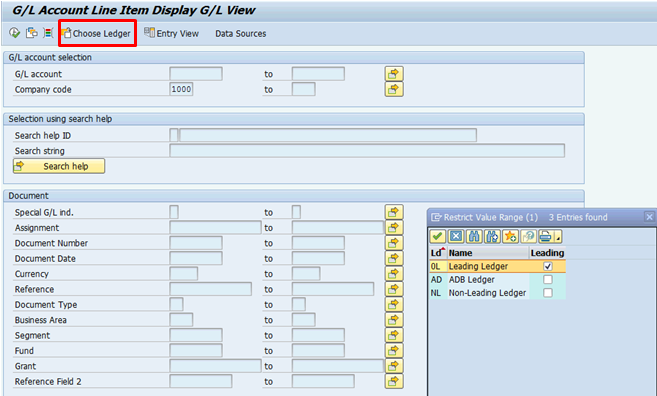Viewport: 657px width, 396px height.
Task: Click the Print icon in popup
Action: (546, 236)
